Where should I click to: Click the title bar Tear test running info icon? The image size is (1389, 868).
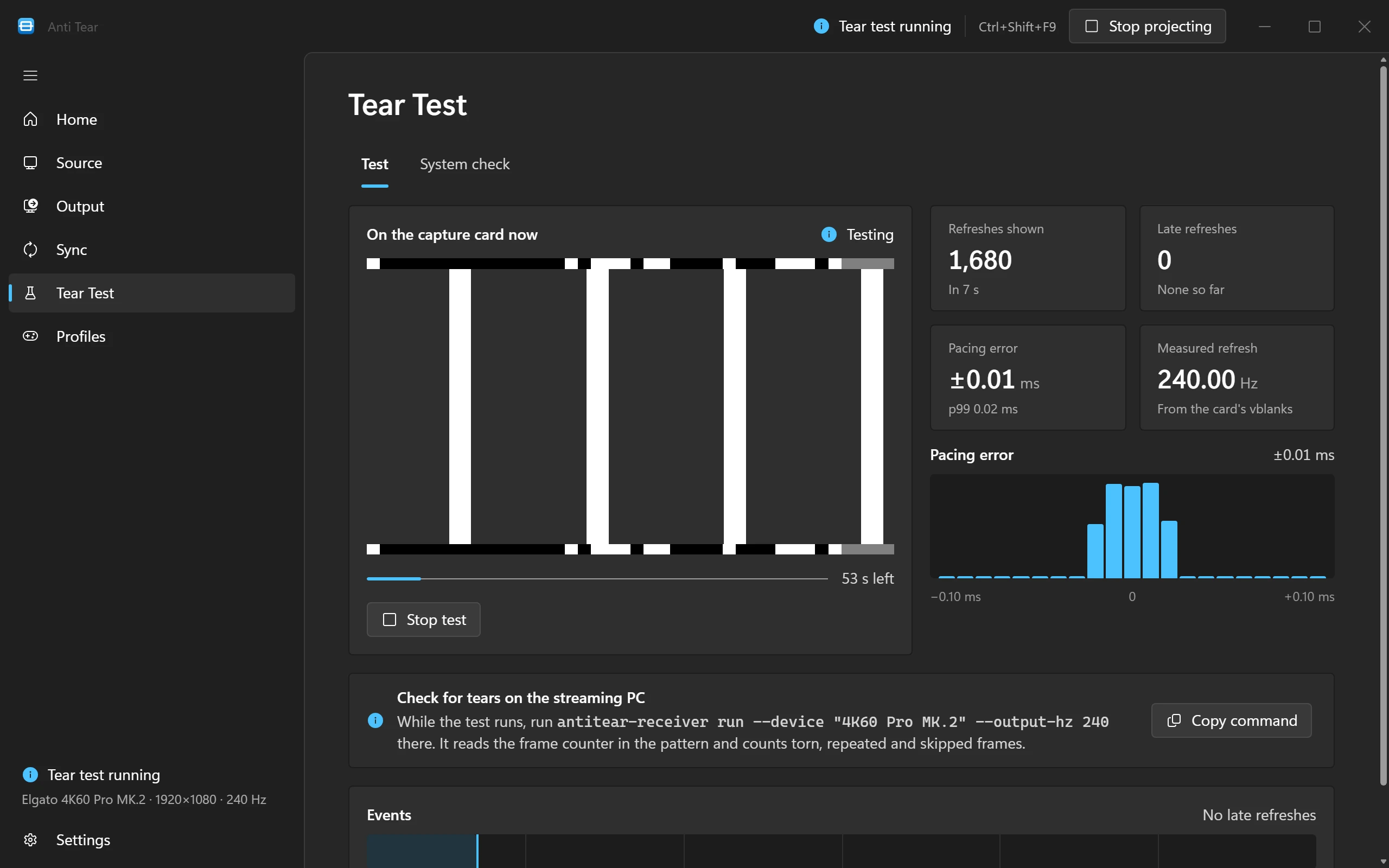point(821,27)
